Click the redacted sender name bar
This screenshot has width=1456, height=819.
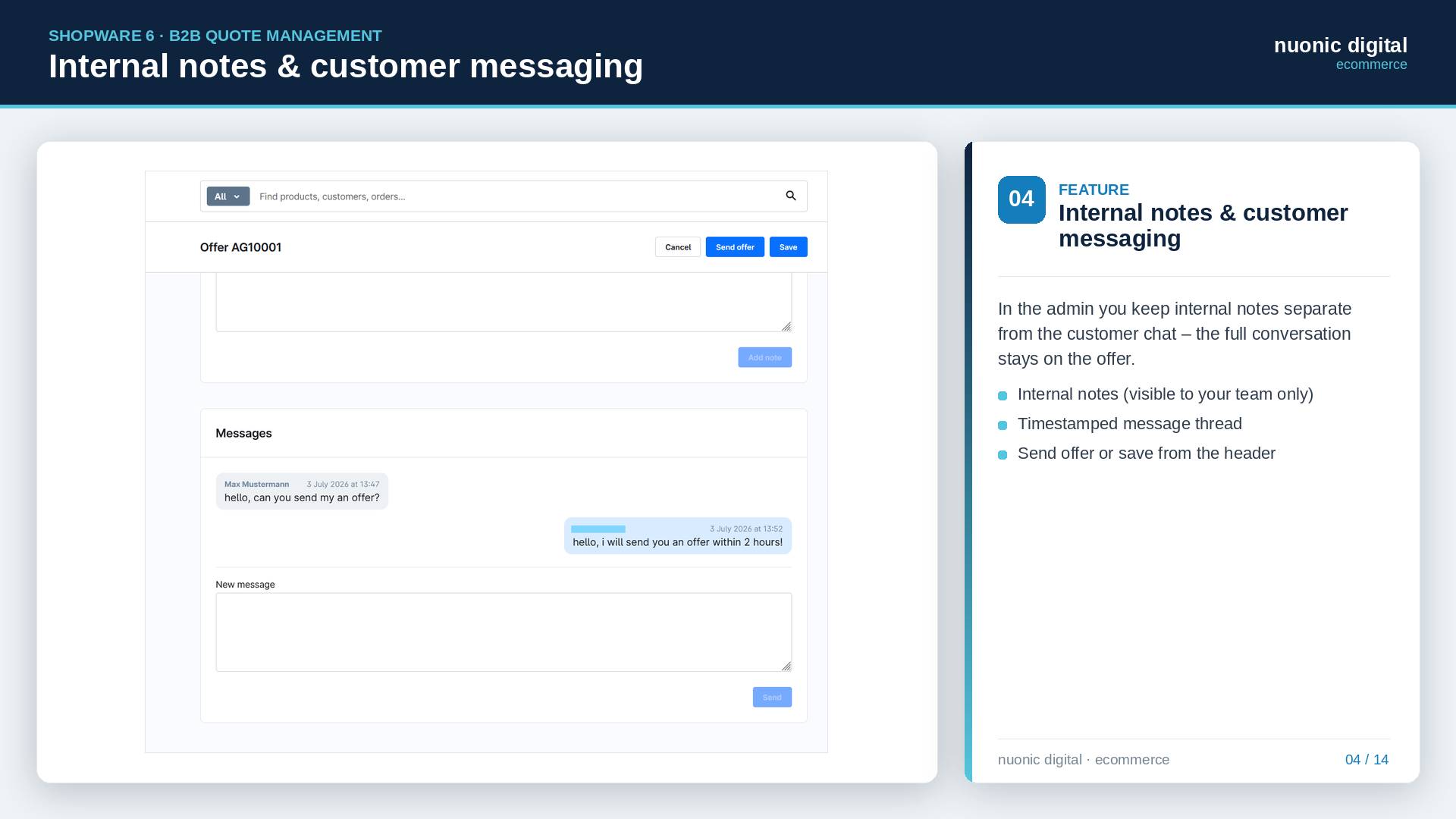[x=598, y=529]
